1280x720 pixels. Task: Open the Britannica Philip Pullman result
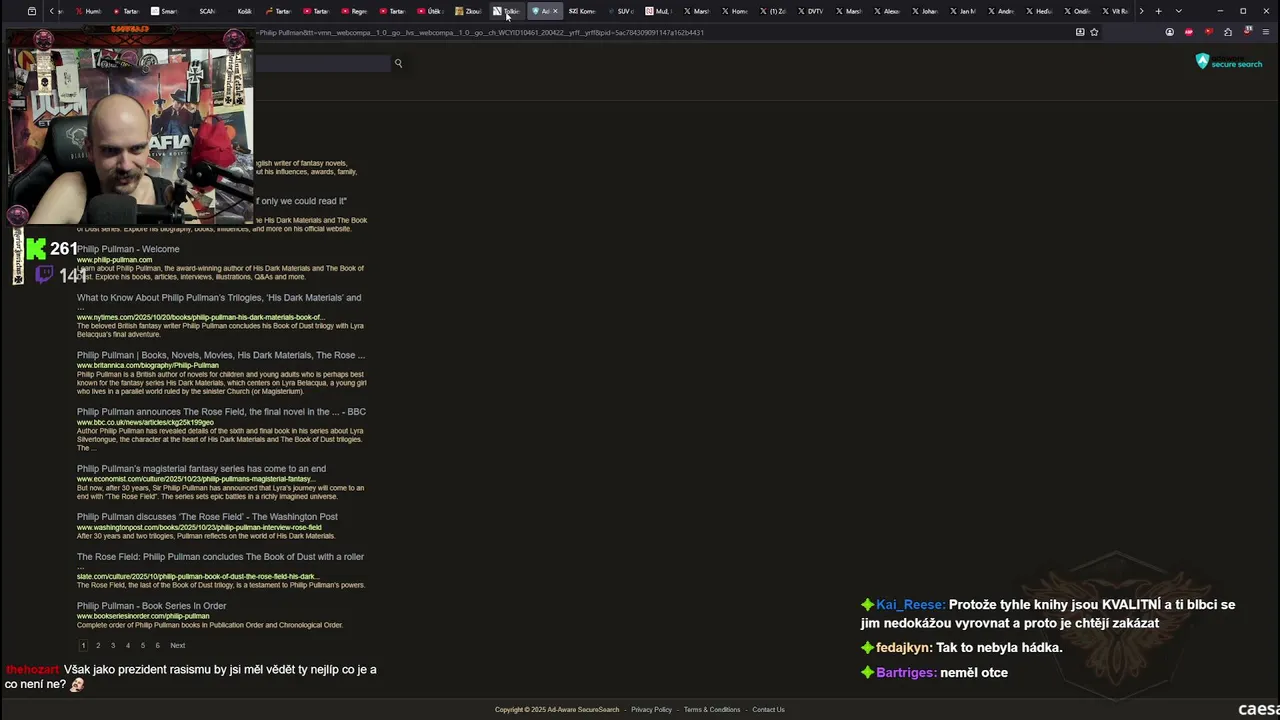click(x=221, y=355)
